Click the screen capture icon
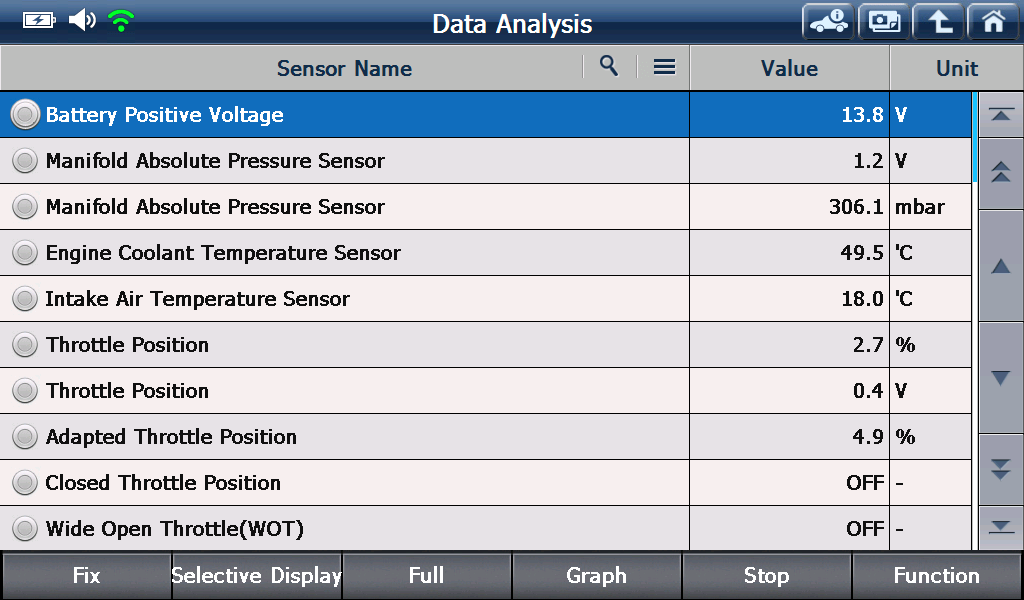This screenshot has width=1024, height=600. pos(884,22)
